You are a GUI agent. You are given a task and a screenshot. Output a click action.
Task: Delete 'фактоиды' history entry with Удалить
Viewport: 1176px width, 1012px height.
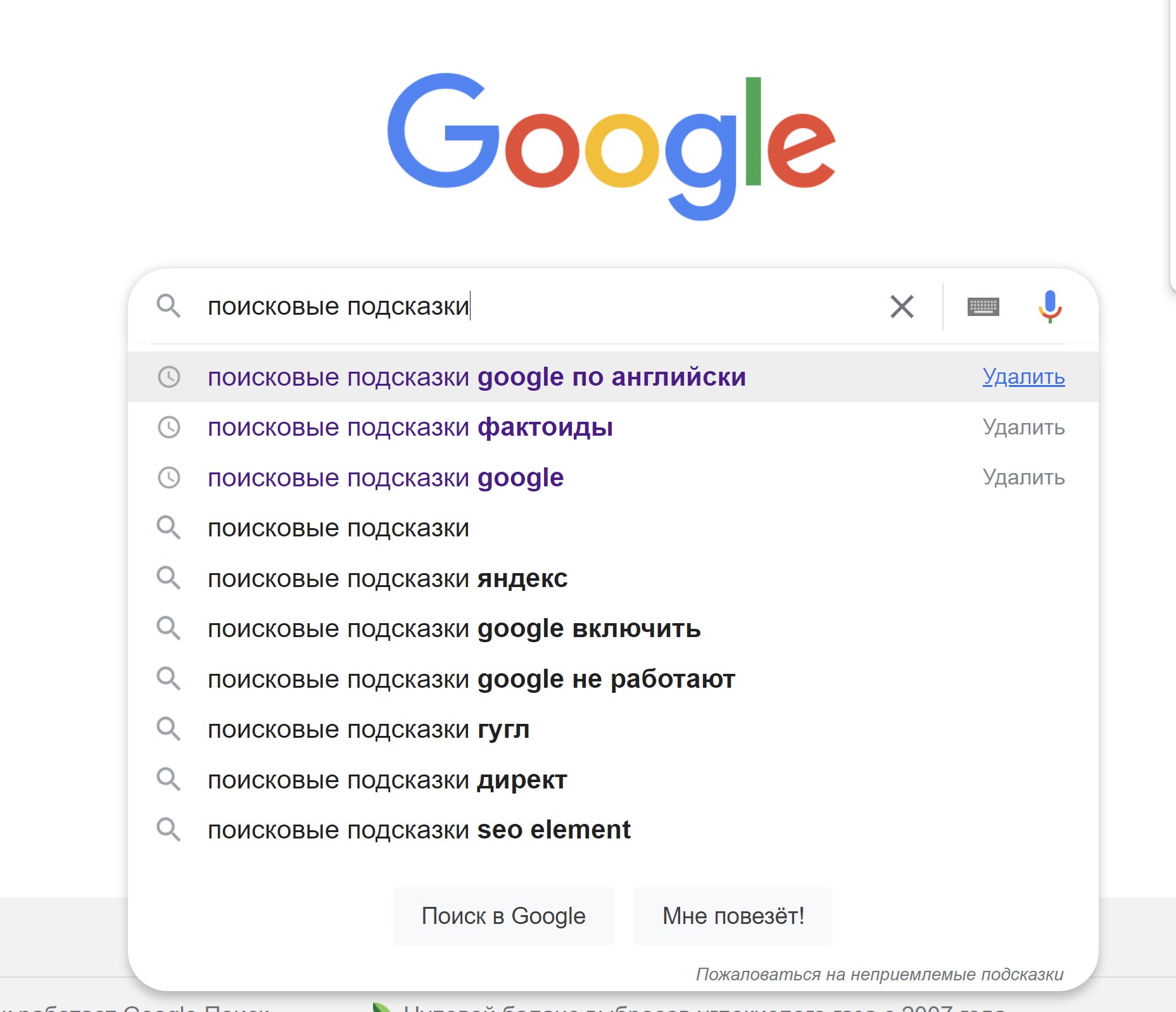1023,427
